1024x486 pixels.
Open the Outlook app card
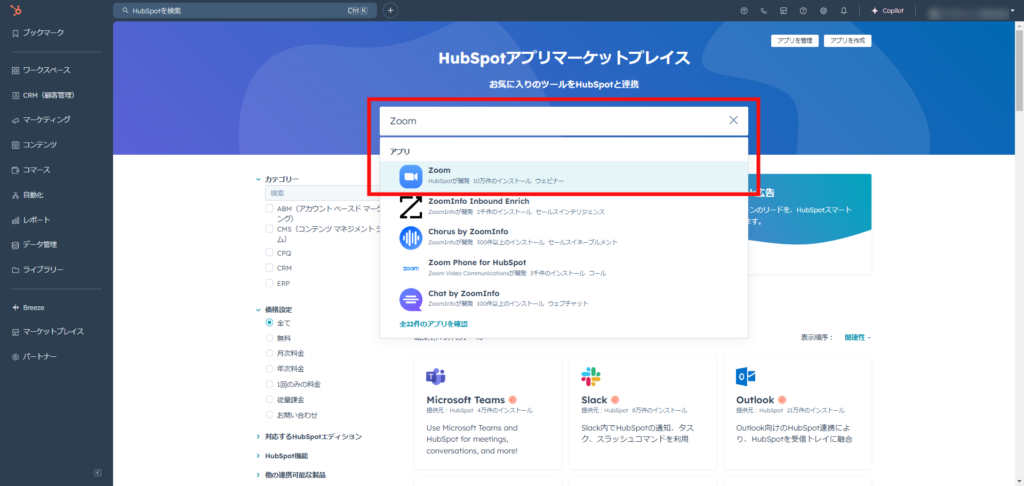[x=797, y=412]
